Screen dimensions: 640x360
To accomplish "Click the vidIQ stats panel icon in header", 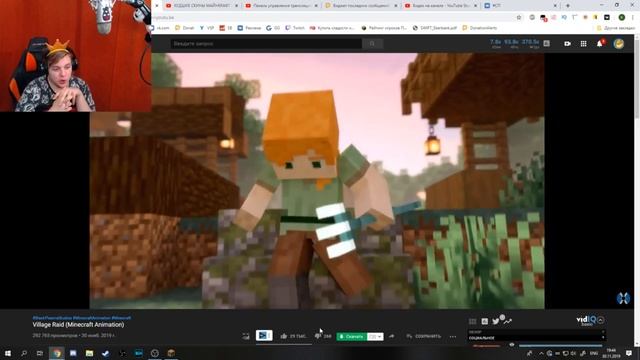I will pyautogui.click(x=547, y=43).
